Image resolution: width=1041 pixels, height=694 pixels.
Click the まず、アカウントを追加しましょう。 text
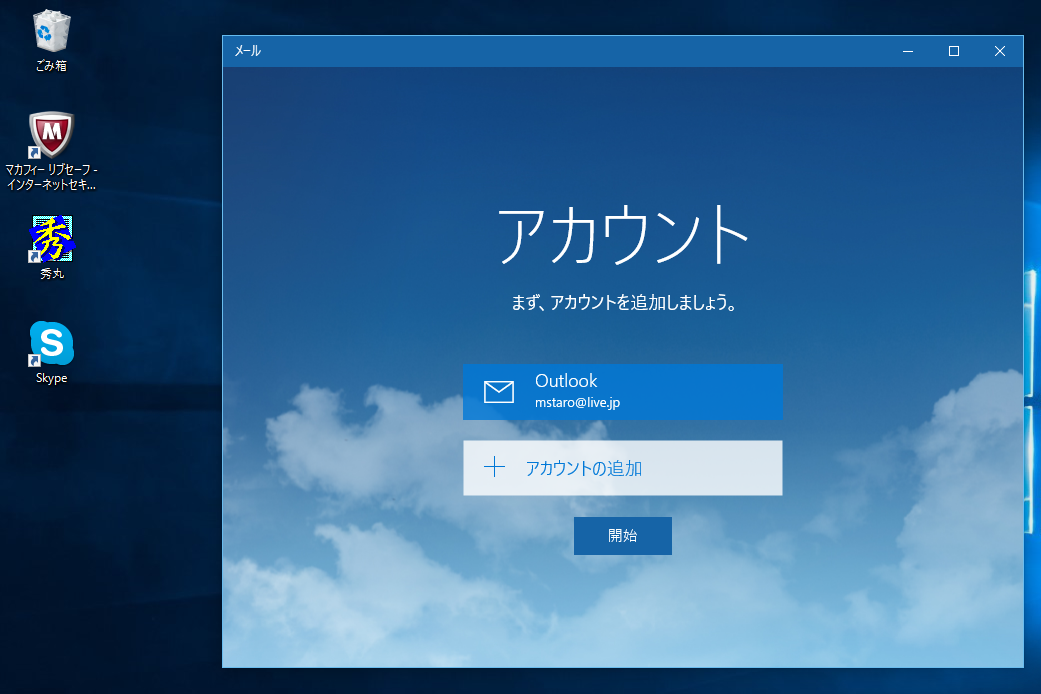623,303
